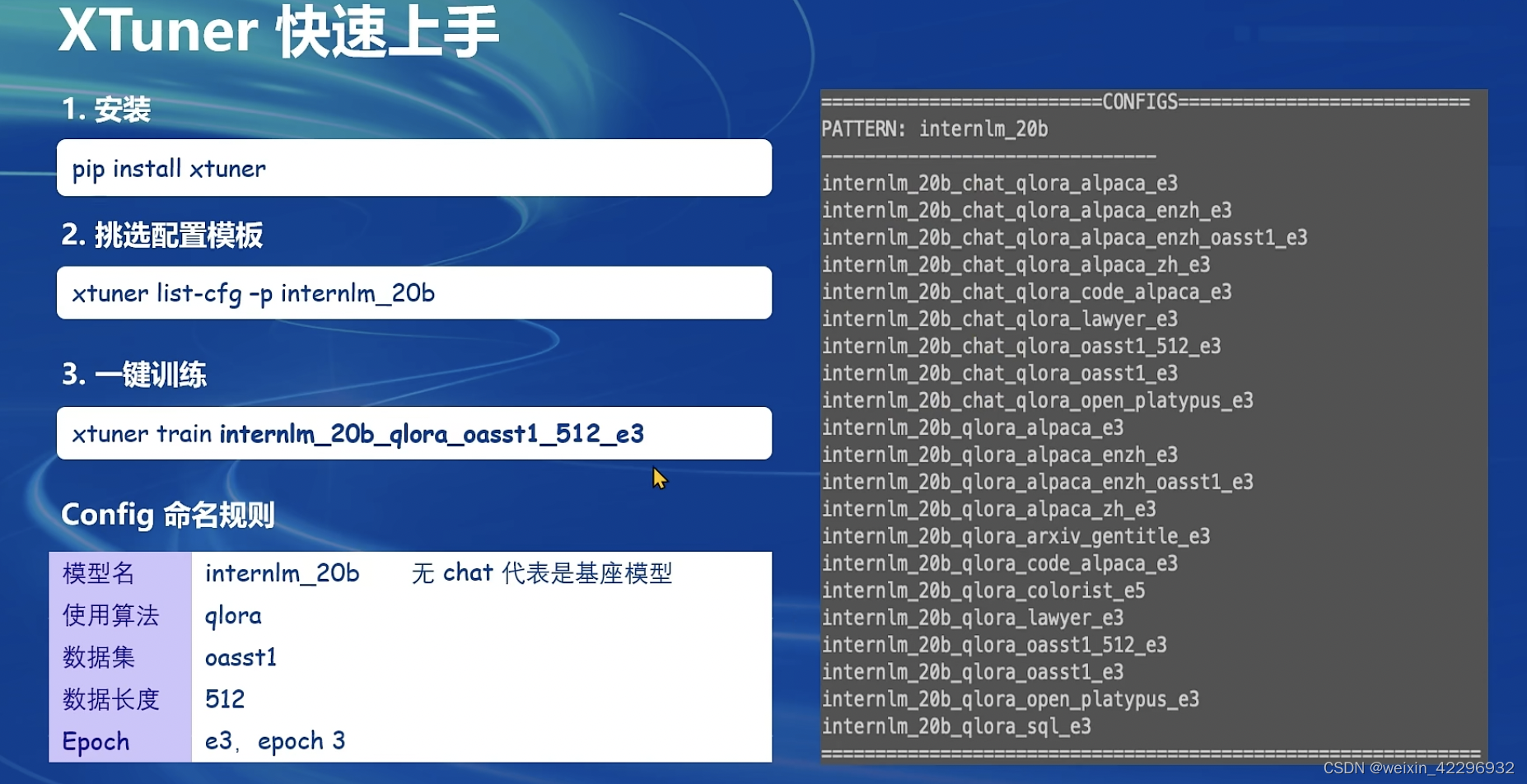Click the '数据长度' table cell
The image size is (1527, 784).
(120, 699)
